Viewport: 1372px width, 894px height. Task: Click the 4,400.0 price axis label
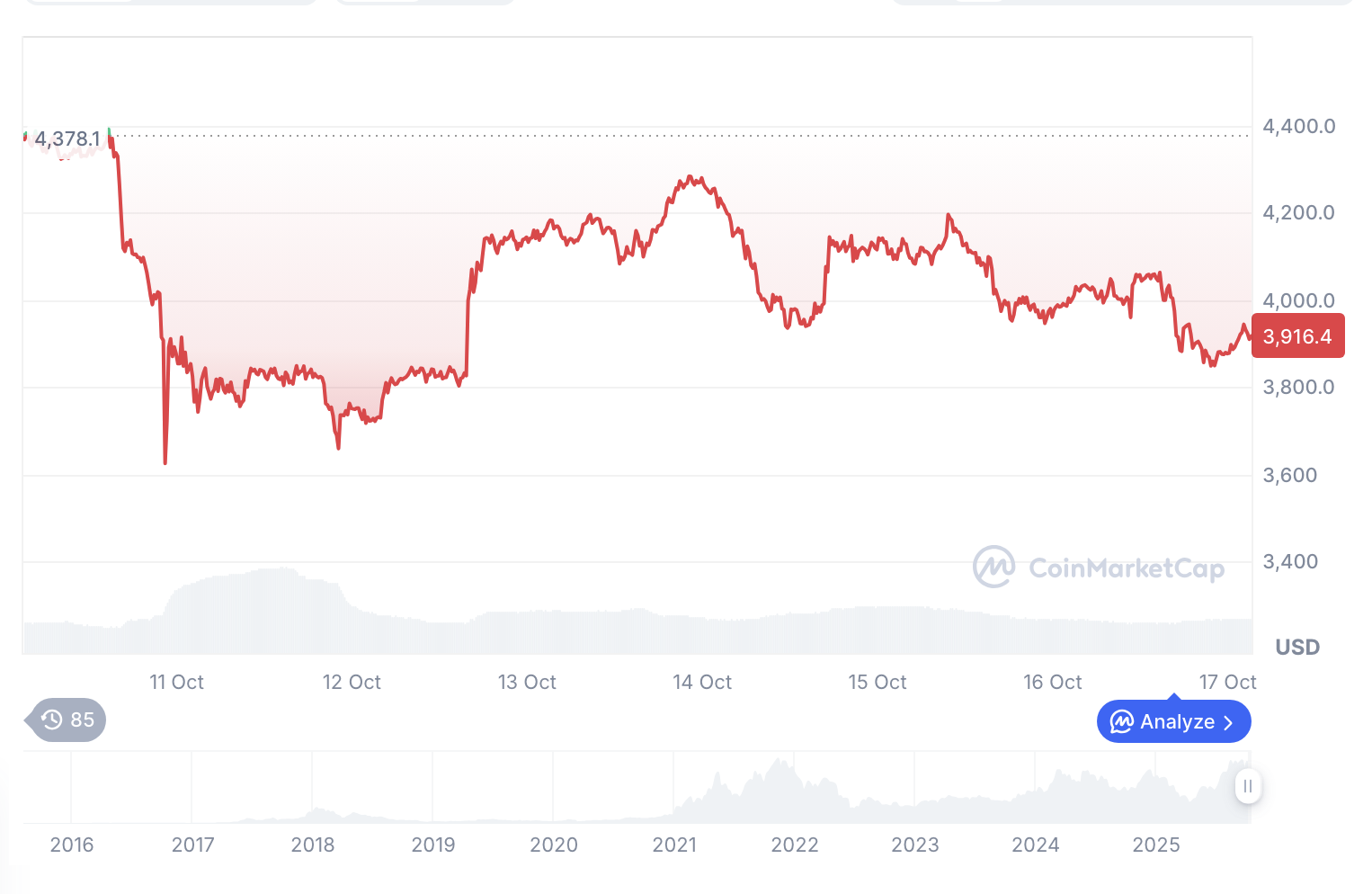(x=1299, y=127)
